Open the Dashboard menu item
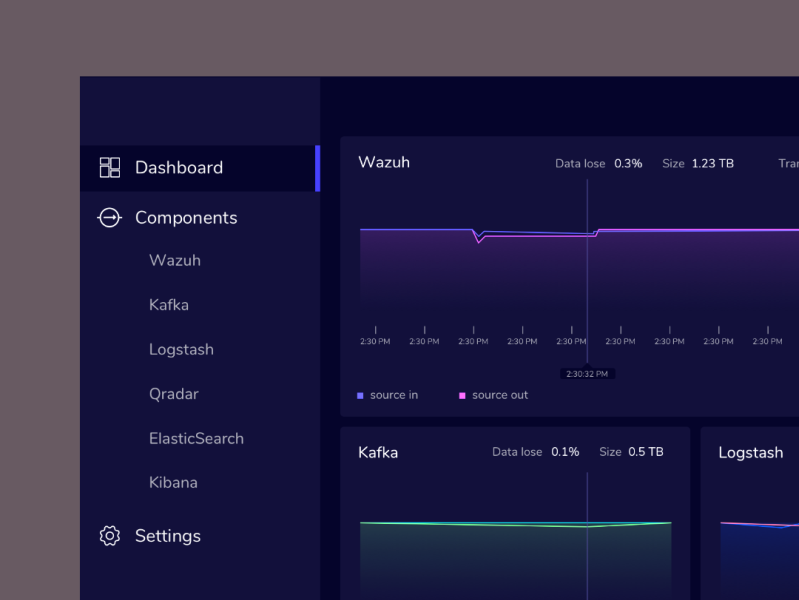The height and width of the screenshot is (600, 799). click(179, 168)
